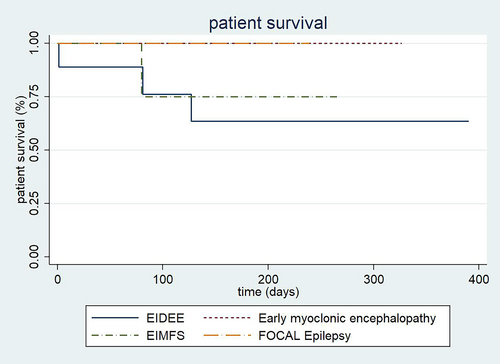Click the 'patient survival (%)' y-axis title
This screenshot has height=364, width=500.
tap(21, 150)
